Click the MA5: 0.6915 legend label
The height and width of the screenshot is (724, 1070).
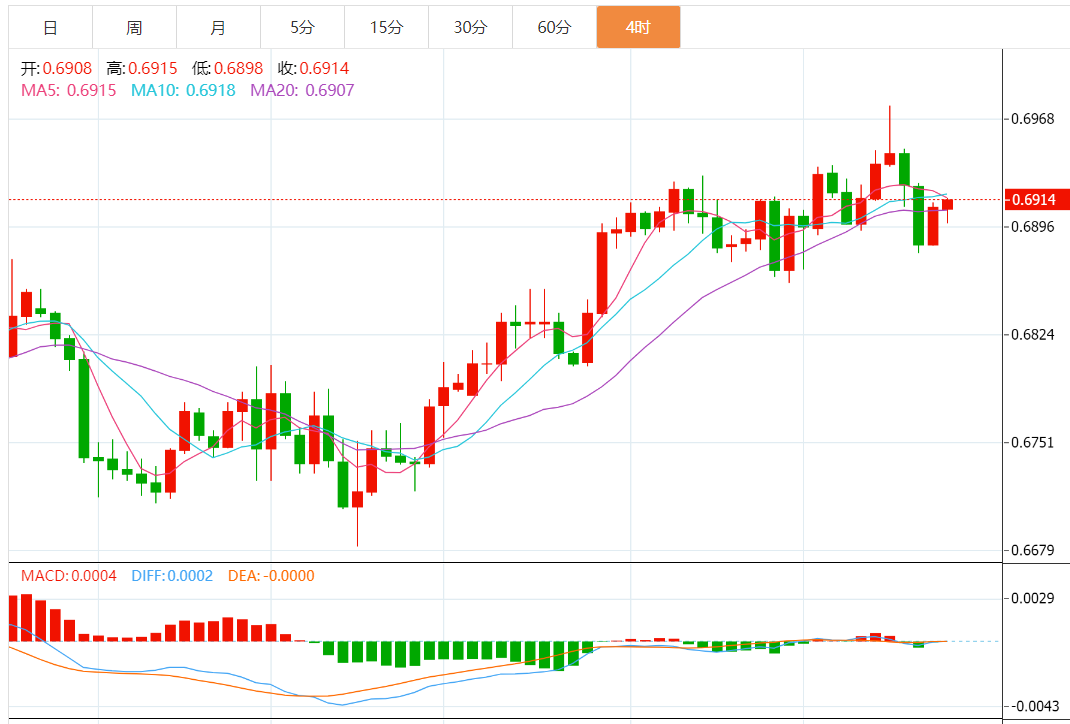point(69,90)
